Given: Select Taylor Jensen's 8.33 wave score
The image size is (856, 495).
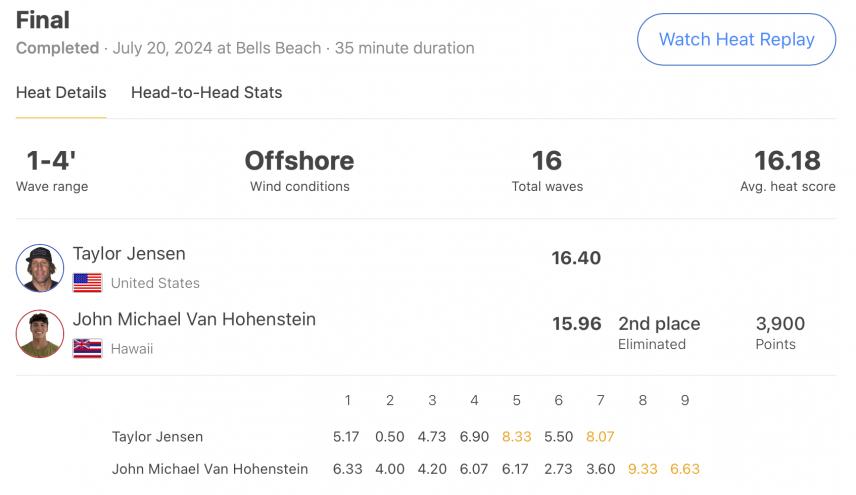Looking at the screenshot, I should [x=516, y=437].
